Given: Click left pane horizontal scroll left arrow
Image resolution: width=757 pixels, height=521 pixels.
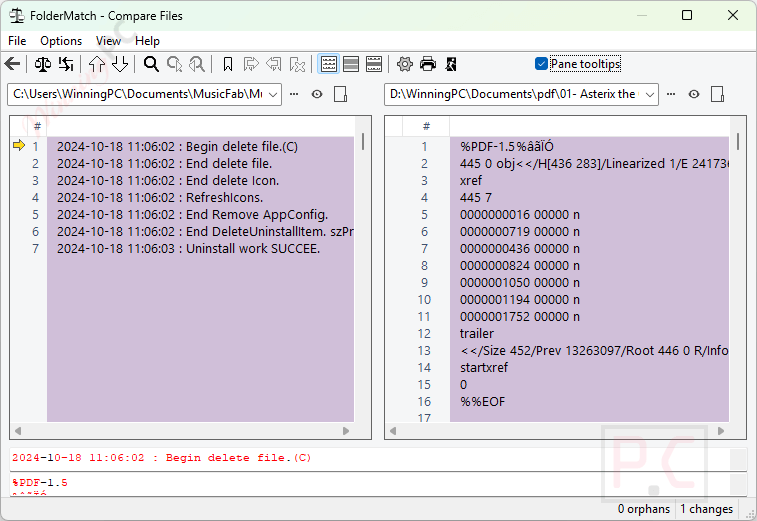Looking at the screenshot, I should click(18, 431).
